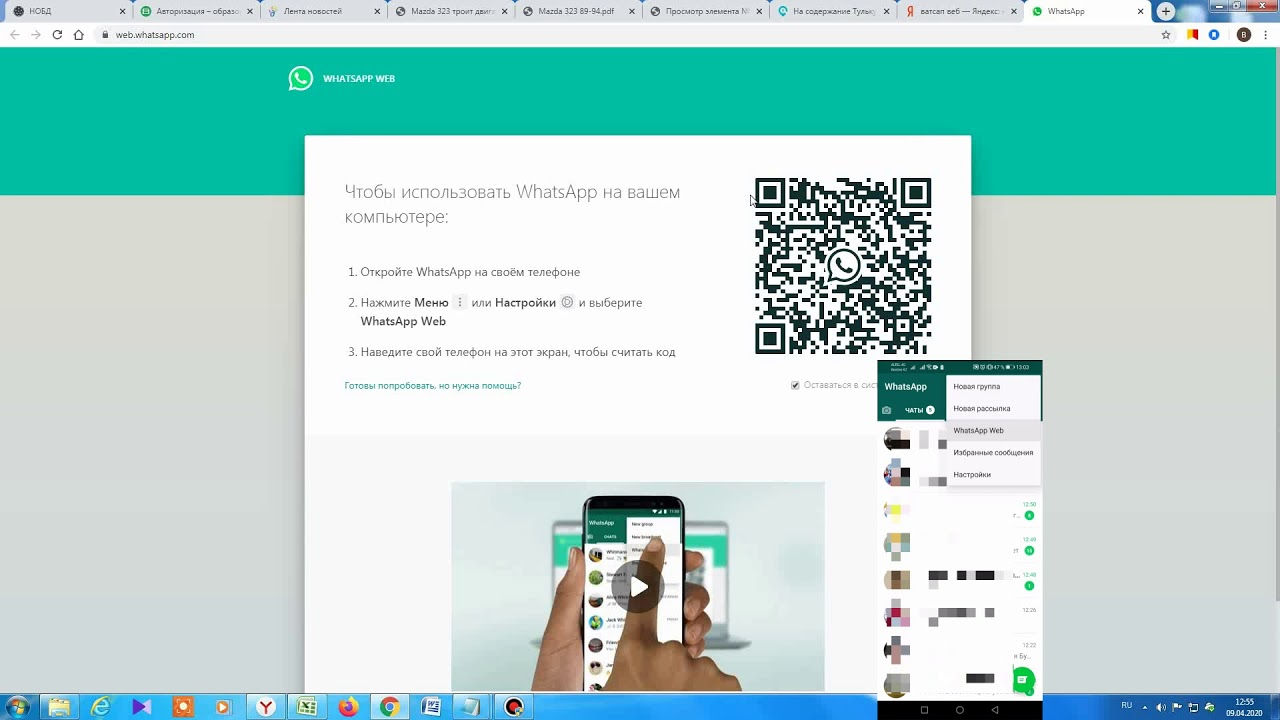Open Visual Studio from the taskbar
The width and height of the screenshot is (1280, 720).
[x=141, y=707]
